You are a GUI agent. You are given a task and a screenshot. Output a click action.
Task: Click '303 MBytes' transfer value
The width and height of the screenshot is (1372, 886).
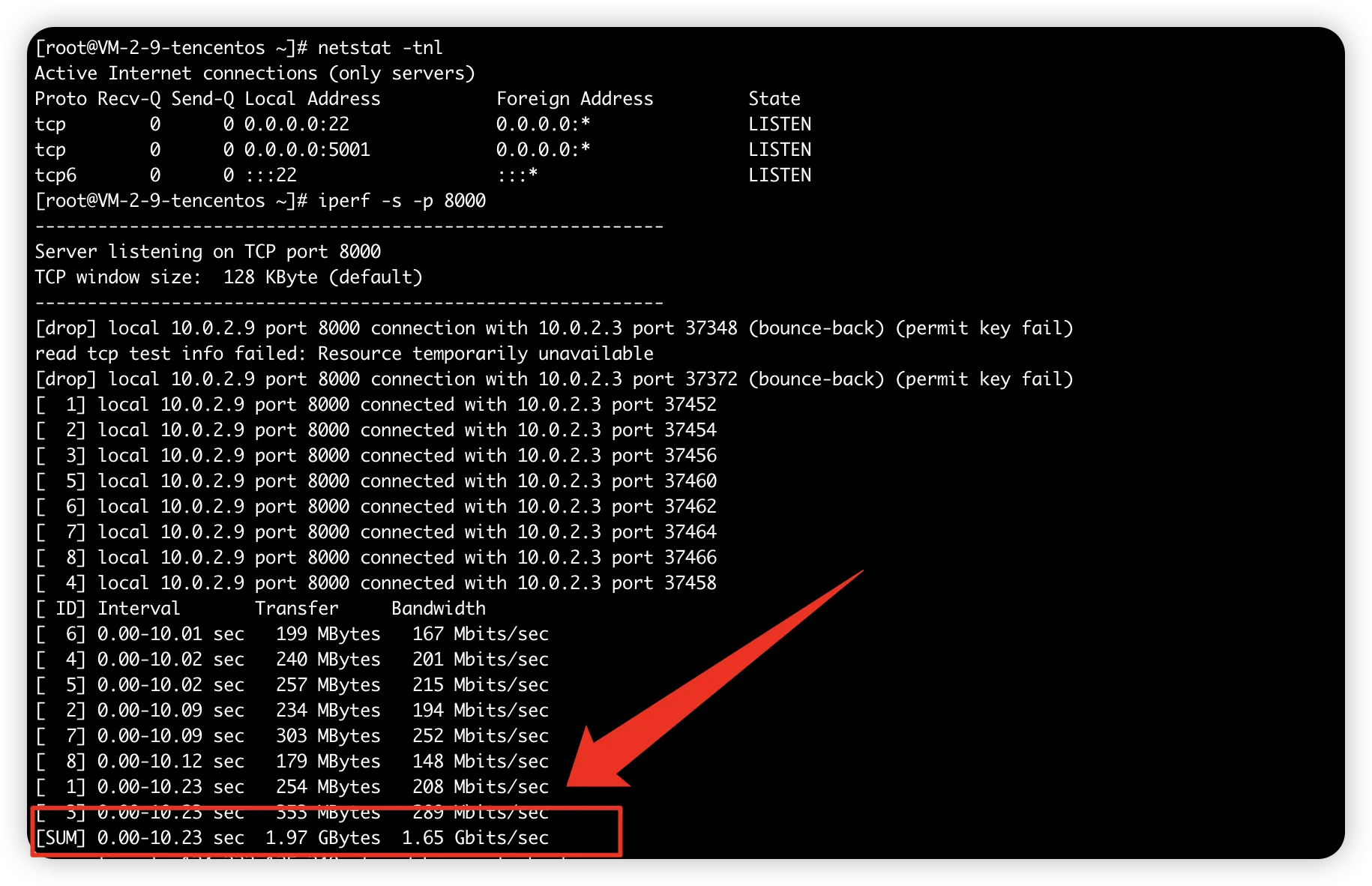328,736
